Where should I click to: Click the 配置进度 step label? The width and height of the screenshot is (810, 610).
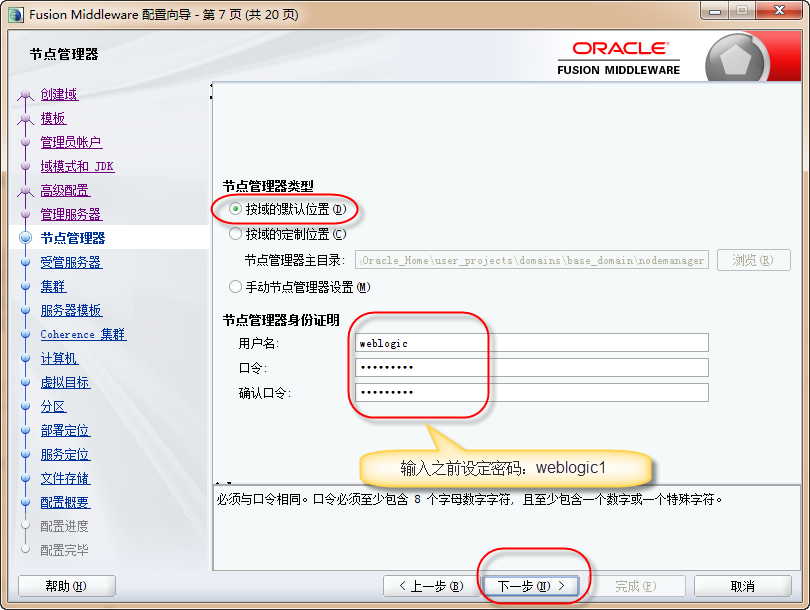tap(64, 526)
